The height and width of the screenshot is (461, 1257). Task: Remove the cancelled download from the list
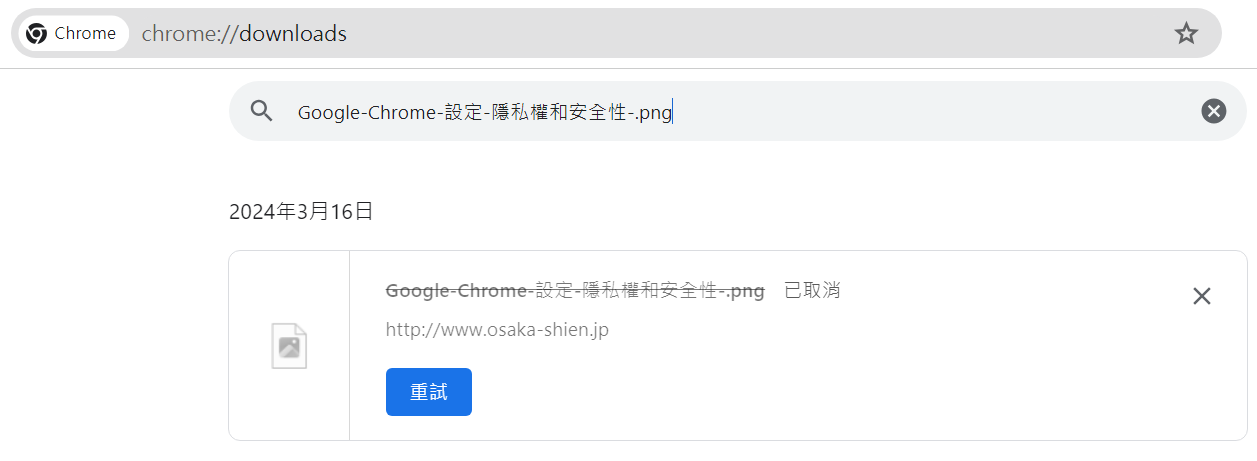1202,296
